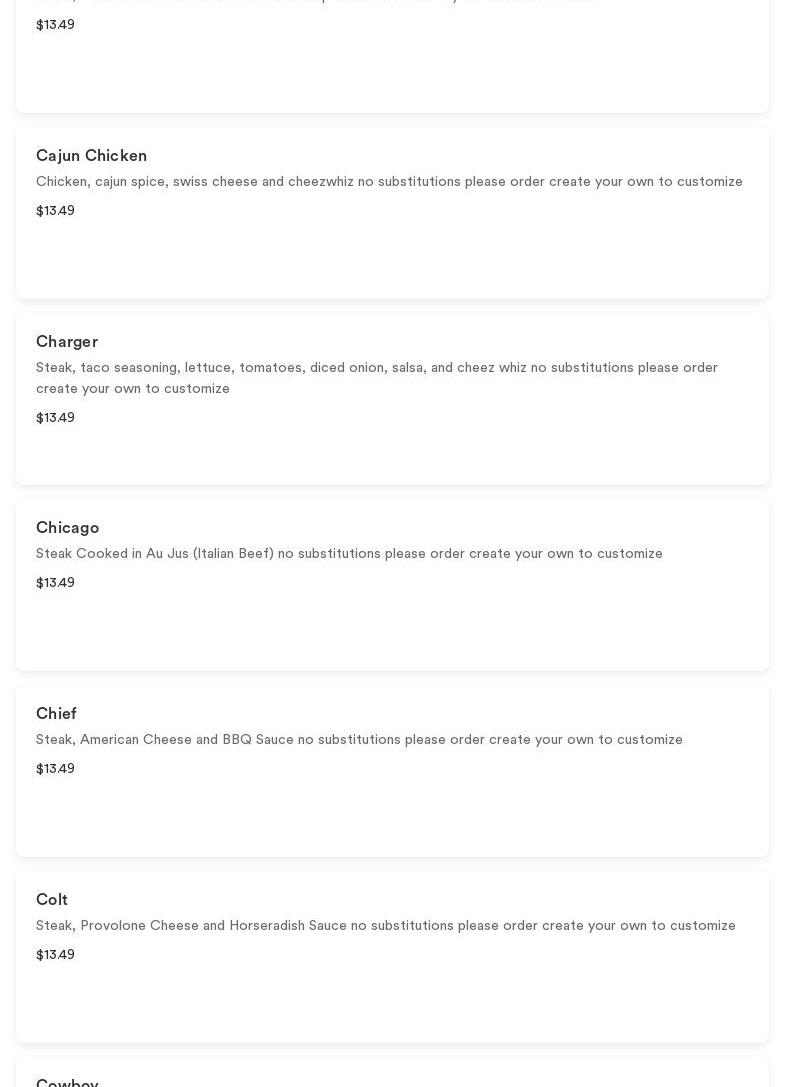Open the partially visible Cowboy item
The image size is (785, 1087).
(67, 1081)
